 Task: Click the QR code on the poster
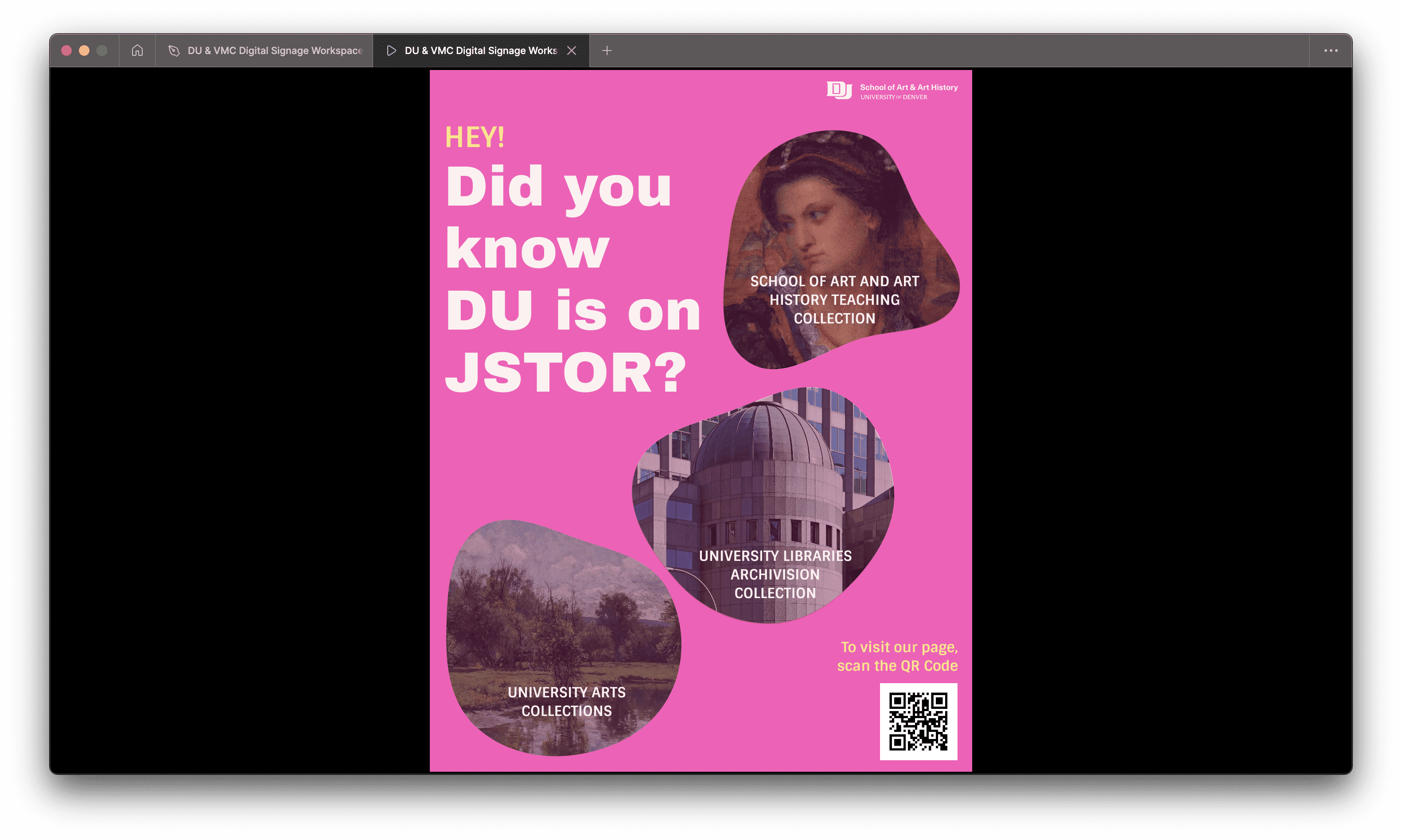(918, 721)
